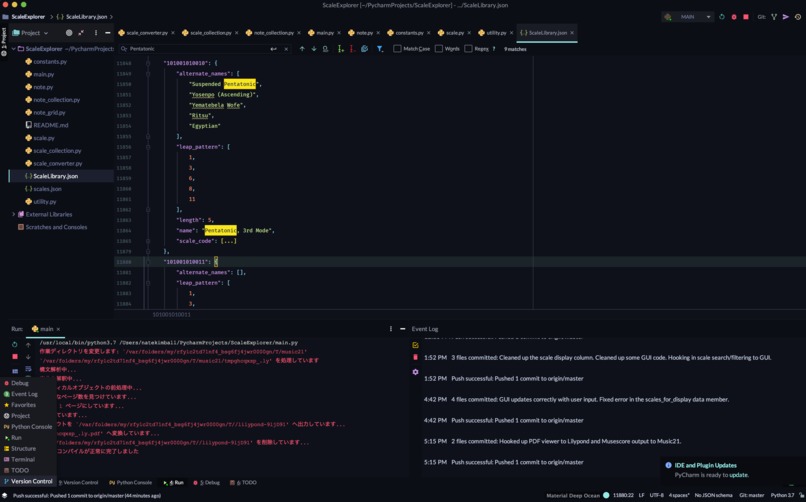Click Material Deep Ocean theme indicator
Image resolution: width=806 pixels, height=502 pixels.
[577, 495]
